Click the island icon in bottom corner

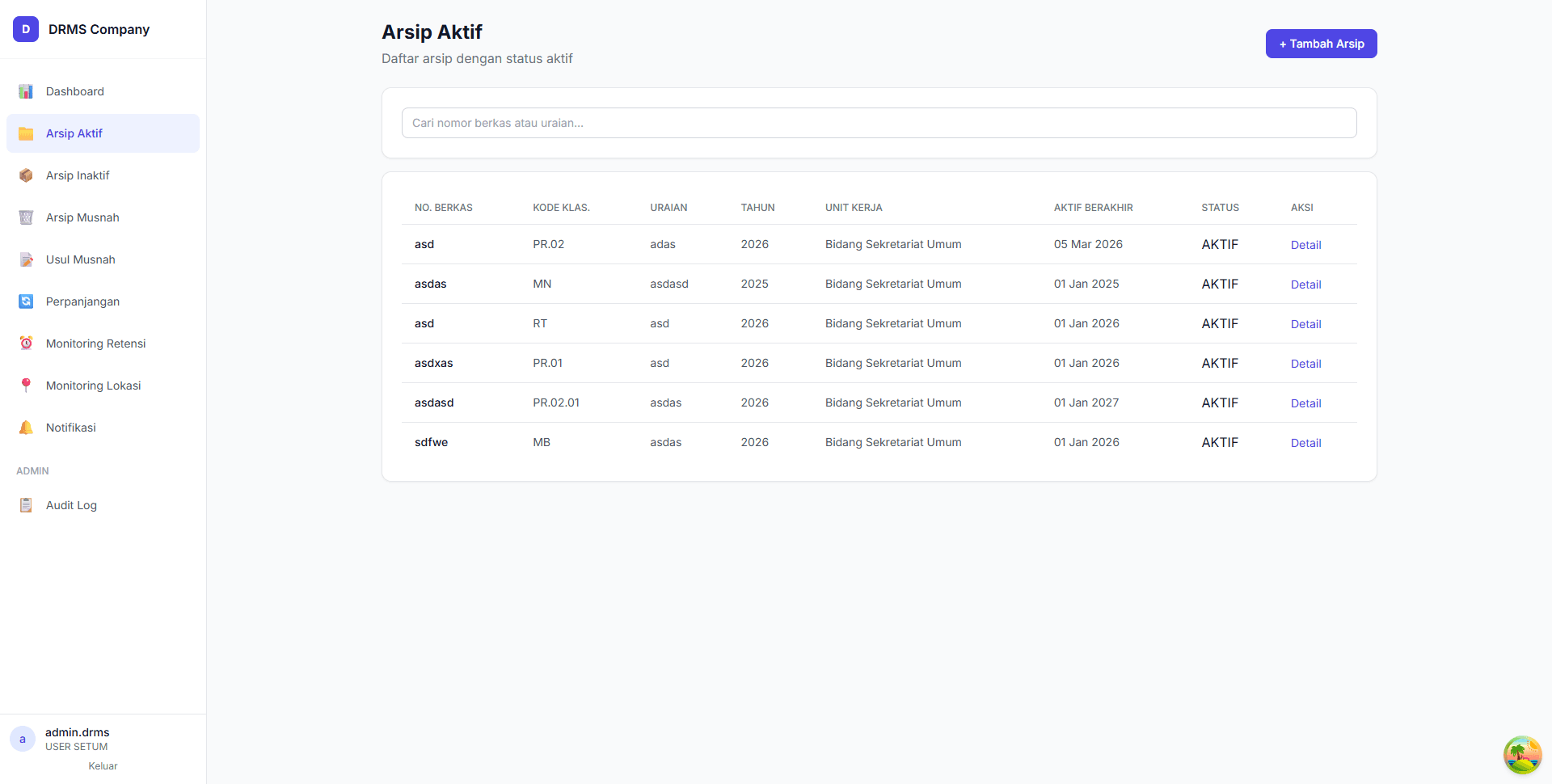1522,755
